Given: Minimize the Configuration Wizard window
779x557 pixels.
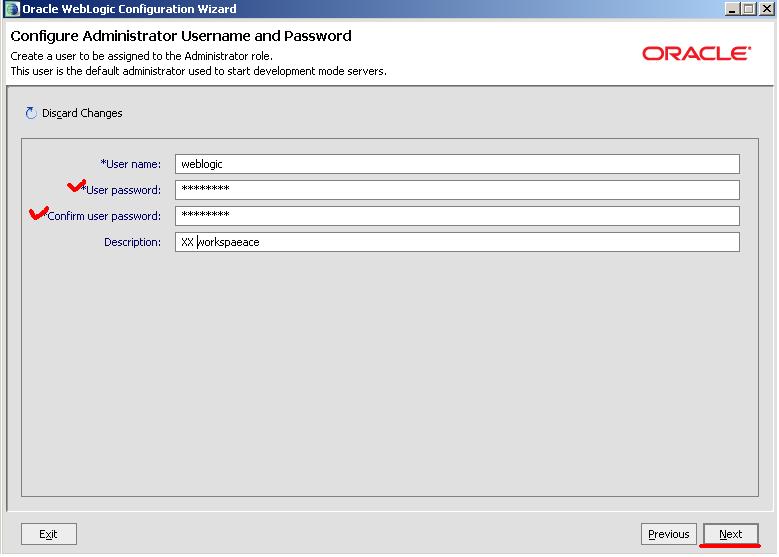Looking at the screenshot, I should click(x=732, y=9).
